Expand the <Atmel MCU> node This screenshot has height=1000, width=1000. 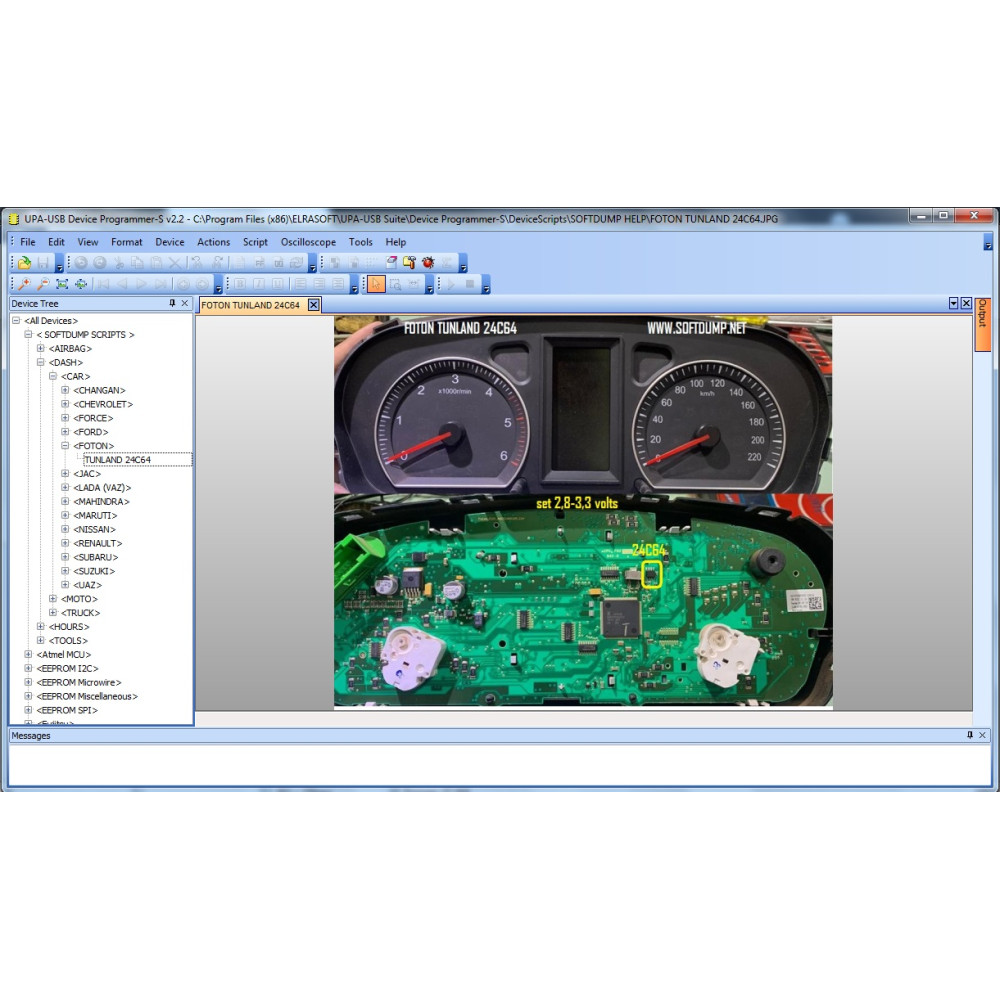tap(28, 654)
